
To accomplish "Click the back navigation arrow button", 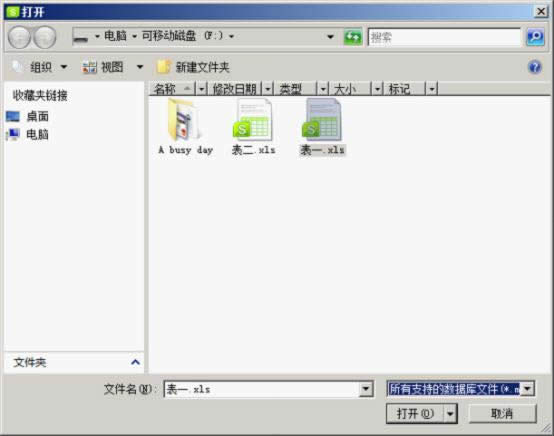I will point(19,37).
